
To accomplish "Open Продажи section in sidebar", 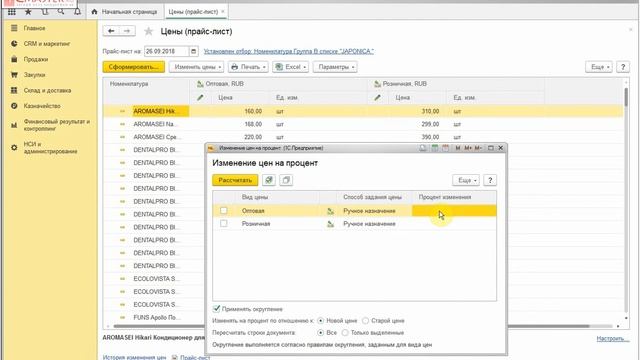I will coord(36,59).
